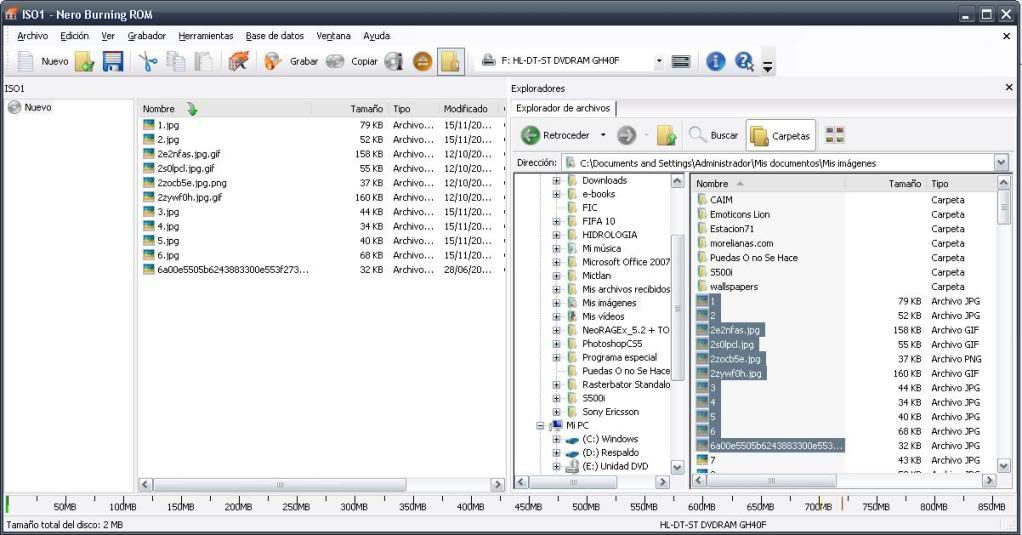The image size is (1022, 535).
Task: Expand the Downloads folder tree node
Action: pyautogui.click(x=556, y=181)
